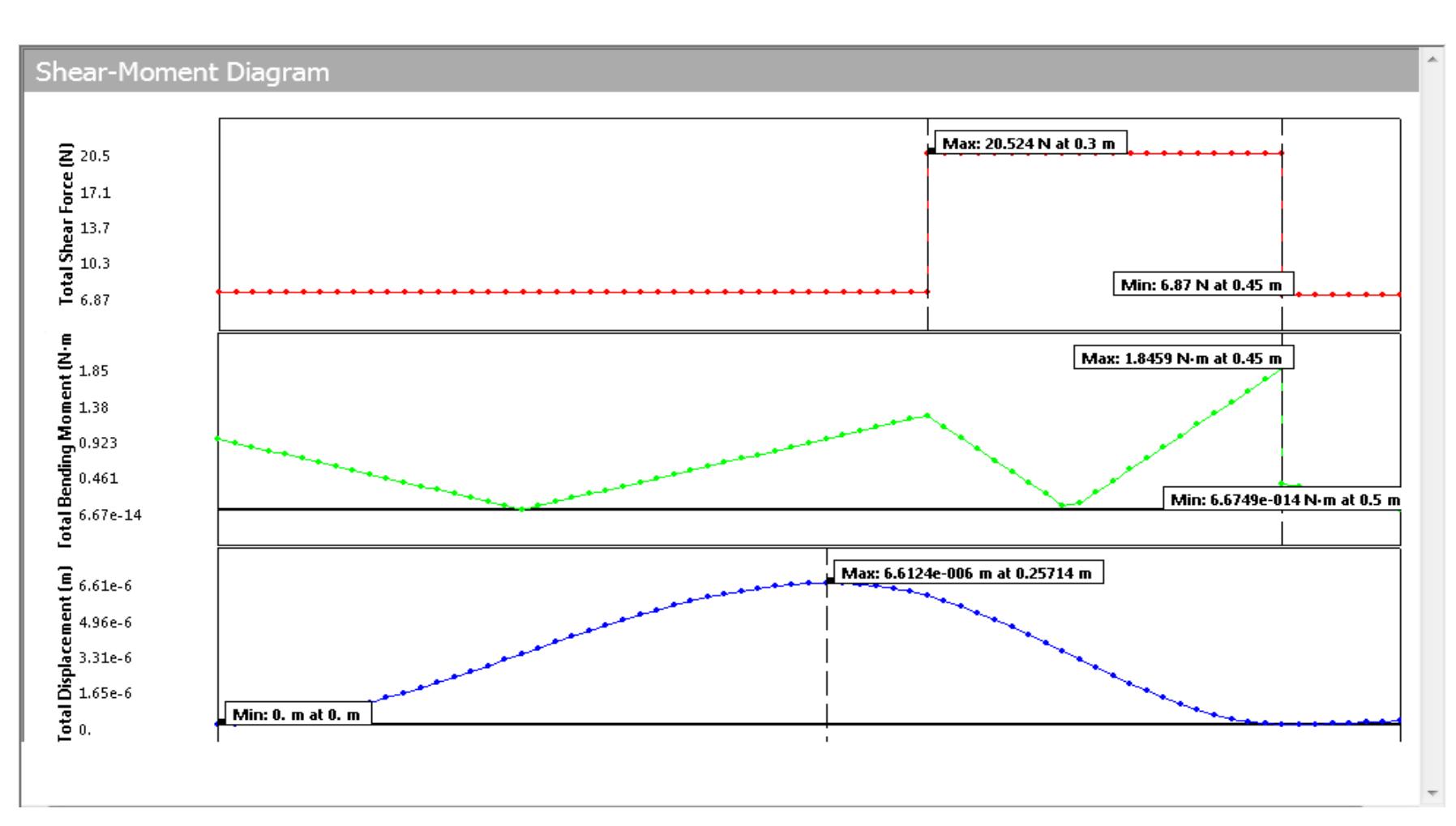The height and width of the screenshot is (826, 1456).
Task: Select the Max: 6.6124e-006 m displacement annotation
Action: [x=970, y=572]
